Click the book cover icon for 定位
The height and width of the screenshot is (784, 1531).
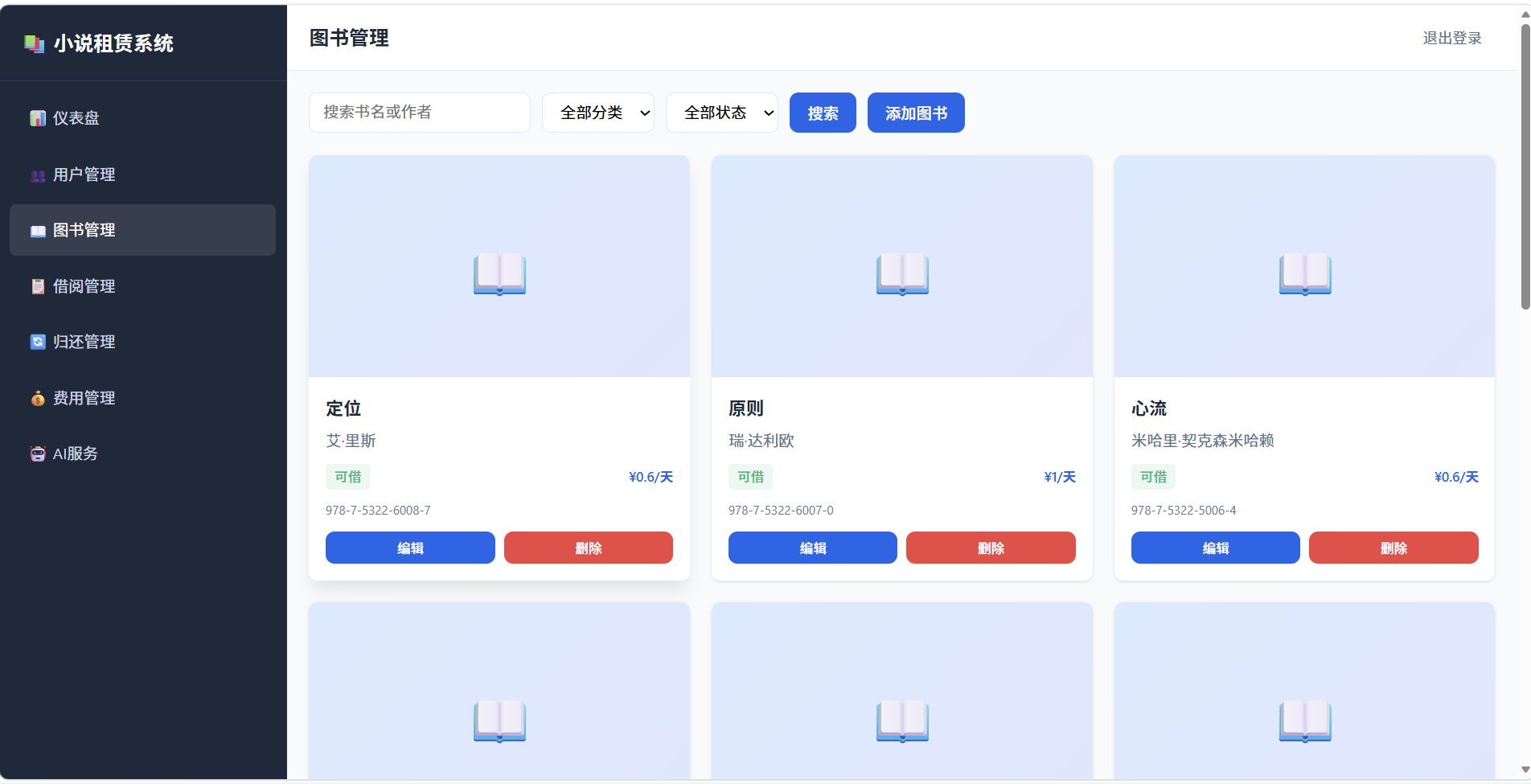[499, 274]
